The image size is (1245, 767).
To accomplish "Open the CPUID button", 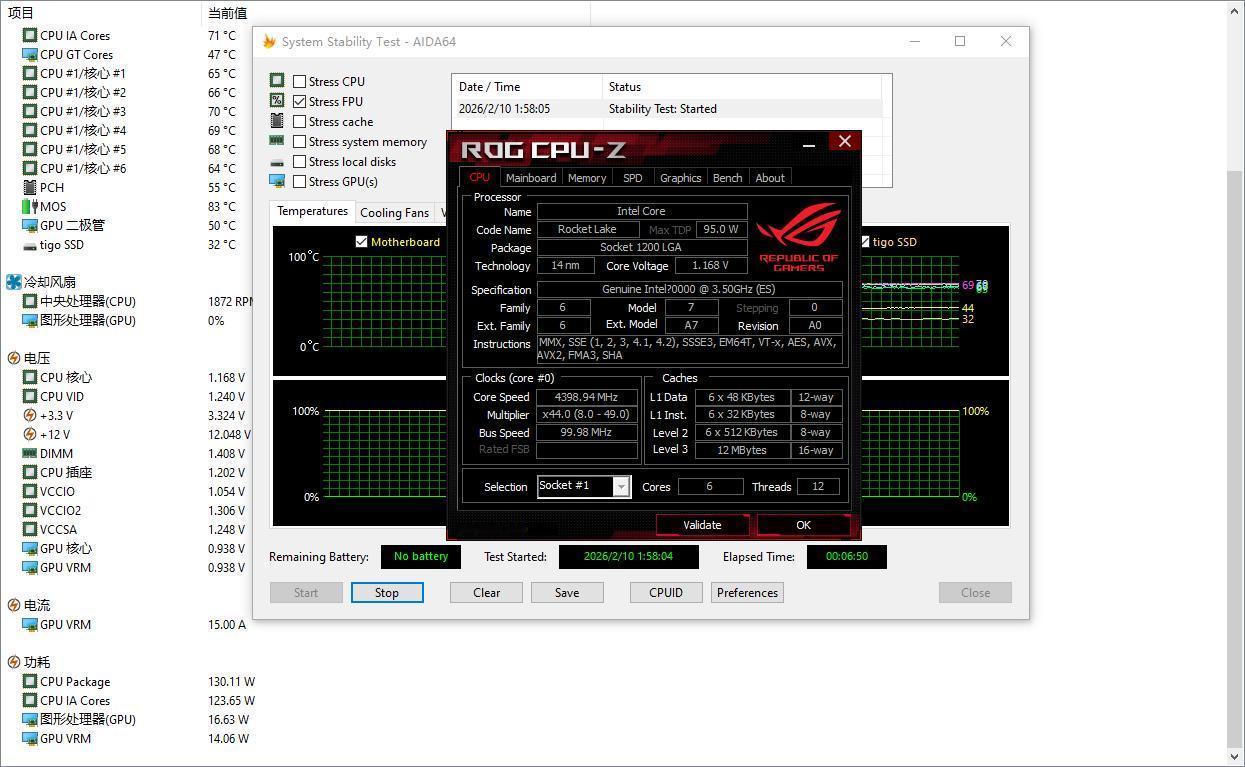I will point(666,592).
